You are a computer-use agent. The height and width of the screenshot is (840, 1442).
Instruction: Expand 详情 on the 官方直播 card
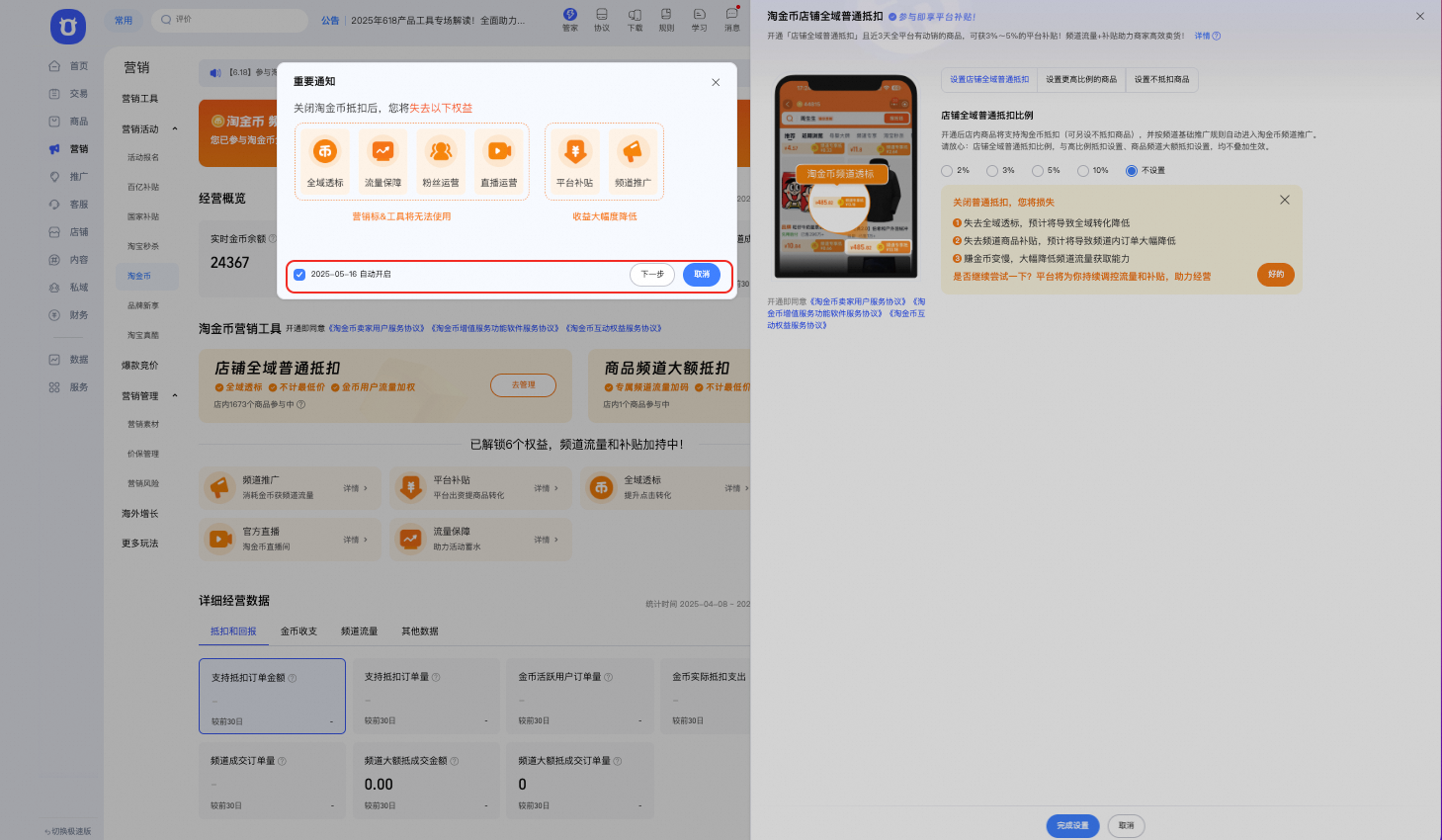355,540
